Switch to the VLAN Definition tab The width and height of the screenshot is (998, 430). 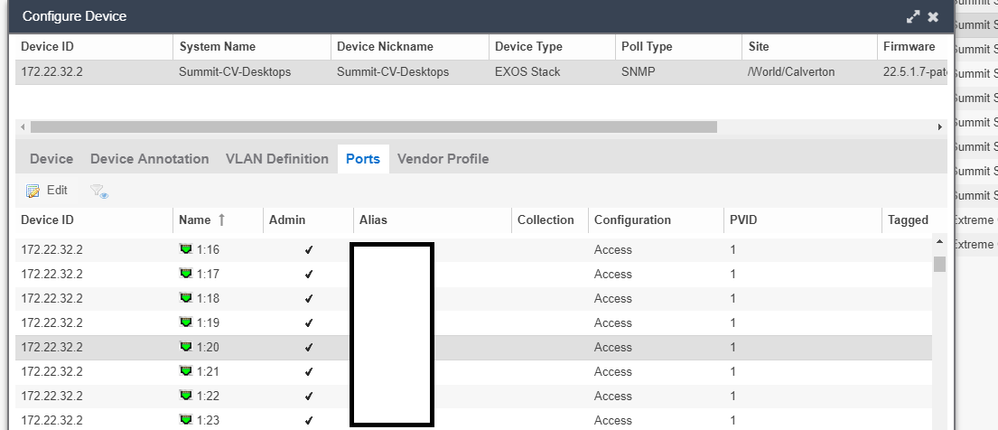(x=277, y=159)
